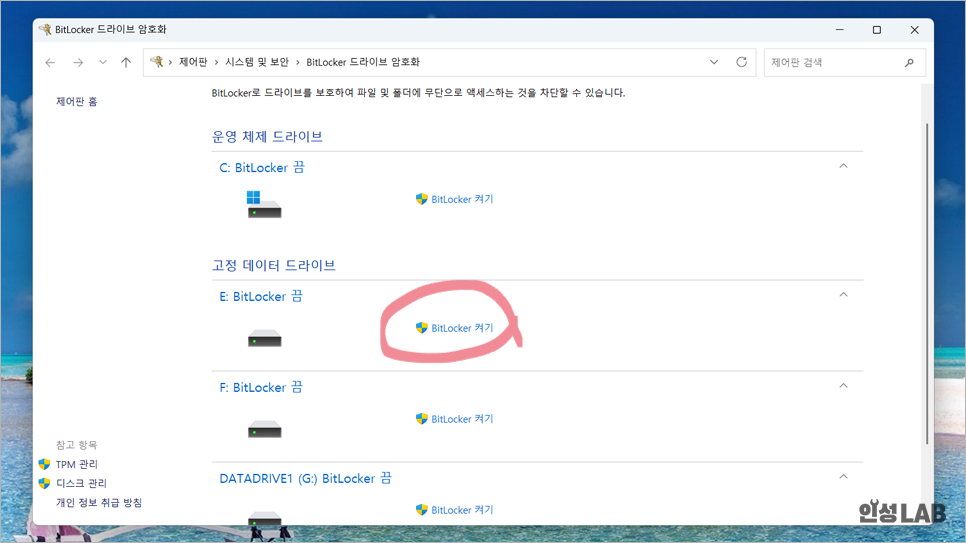
Task: Close the BitLocker window
Action: [x=914, y=30]
